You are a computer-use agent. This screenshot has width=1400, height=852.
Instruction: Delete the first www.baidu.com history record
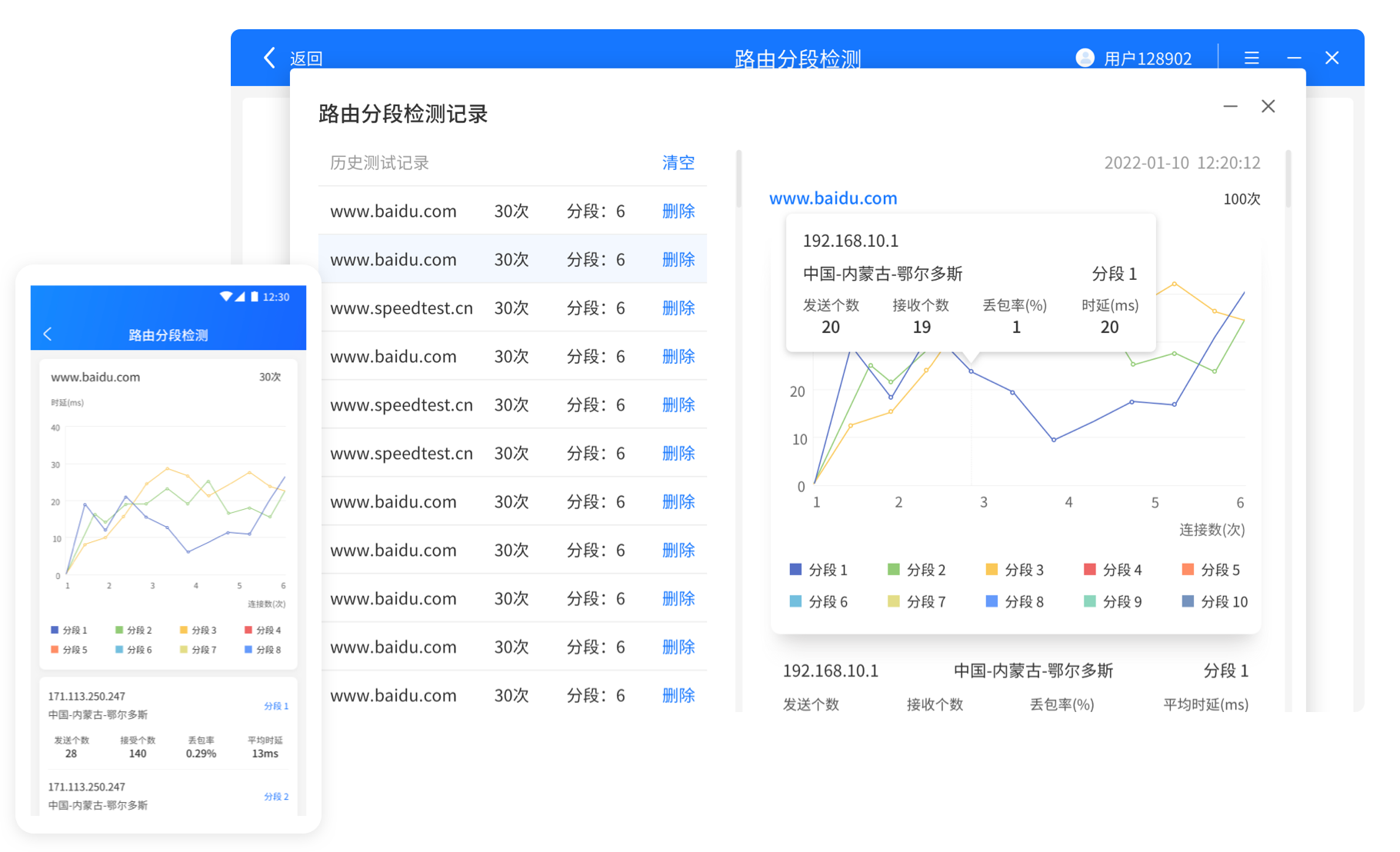coord(678,211)
